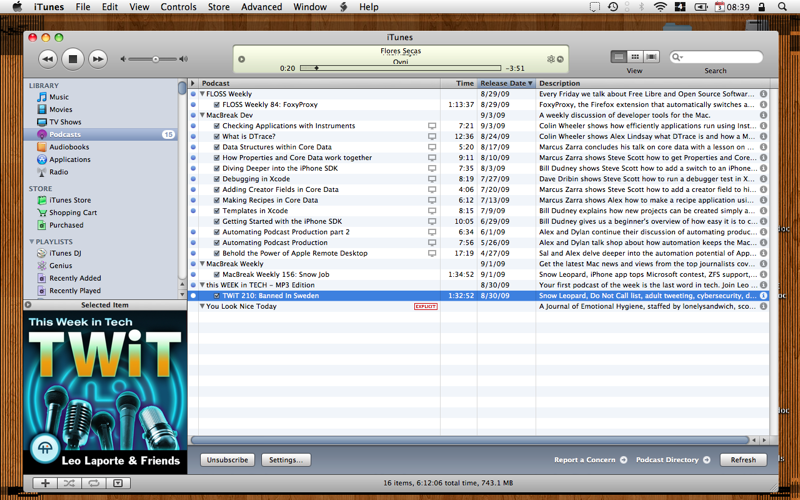Expand You Look Nice Today podcast
This screenshot has height=500, width=800.
[203, 306]
